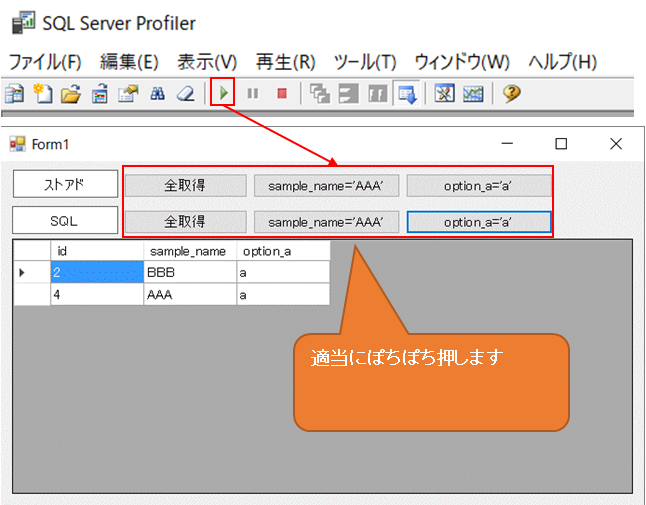Launch Database Engine Tuning Advisor icon
The height and width of the screenshot is (505, 646).
point(445,94)
